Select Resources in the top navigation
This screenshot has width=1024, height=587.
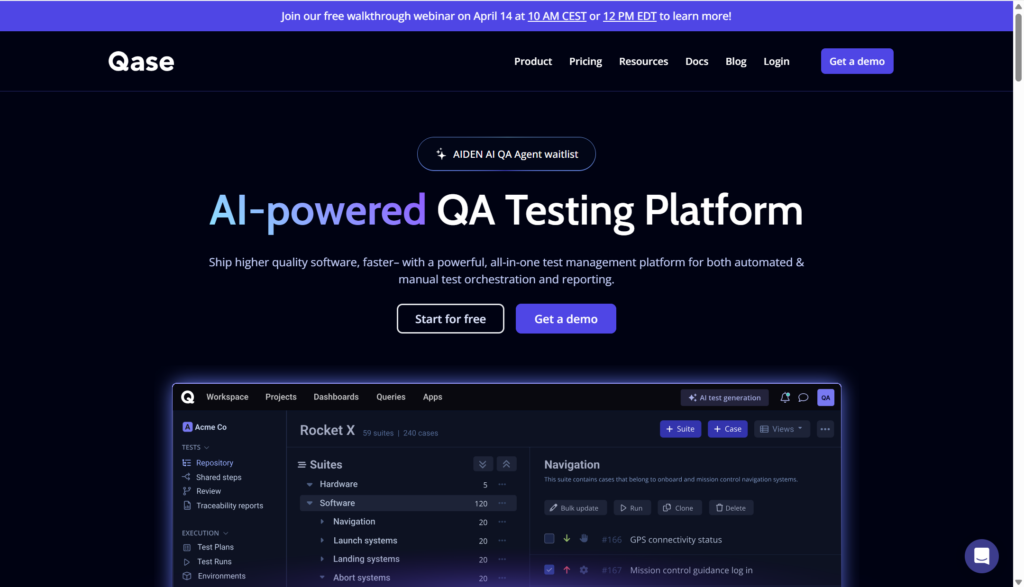[643, 62]
